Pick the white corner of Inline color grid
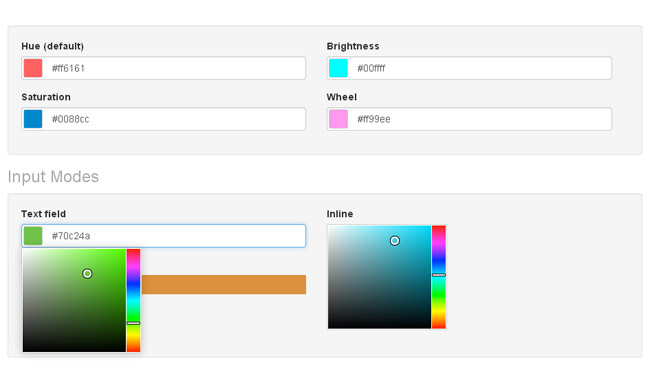Image resolution: width=650 pixels, height=385 pixels. (x=332, y=229)
